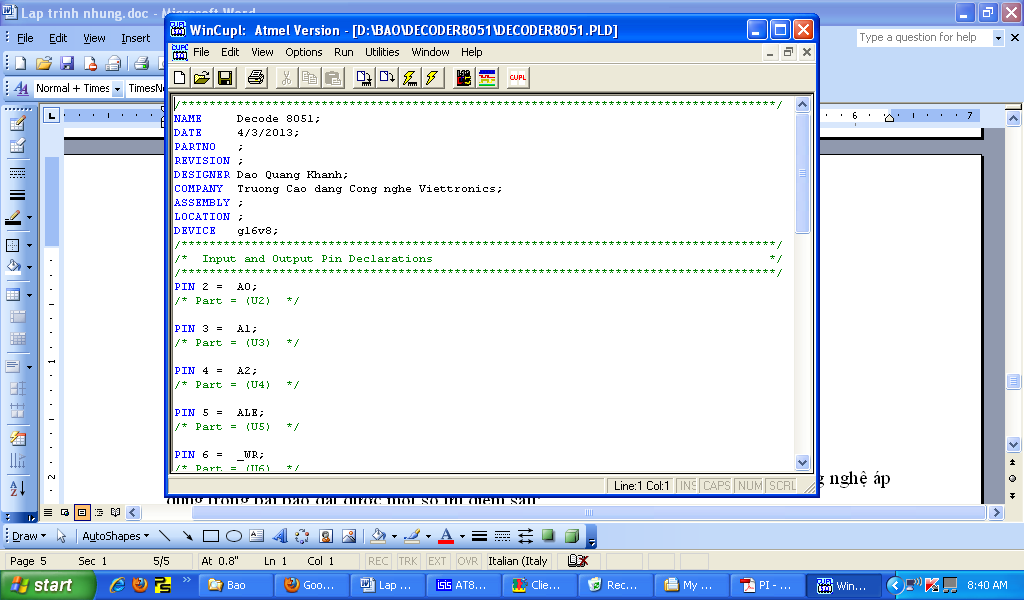Image resolution: width=1024 pixels, height=600 pixels.
Task: Click into the Type a question for help box
Action: pos(924,38)
